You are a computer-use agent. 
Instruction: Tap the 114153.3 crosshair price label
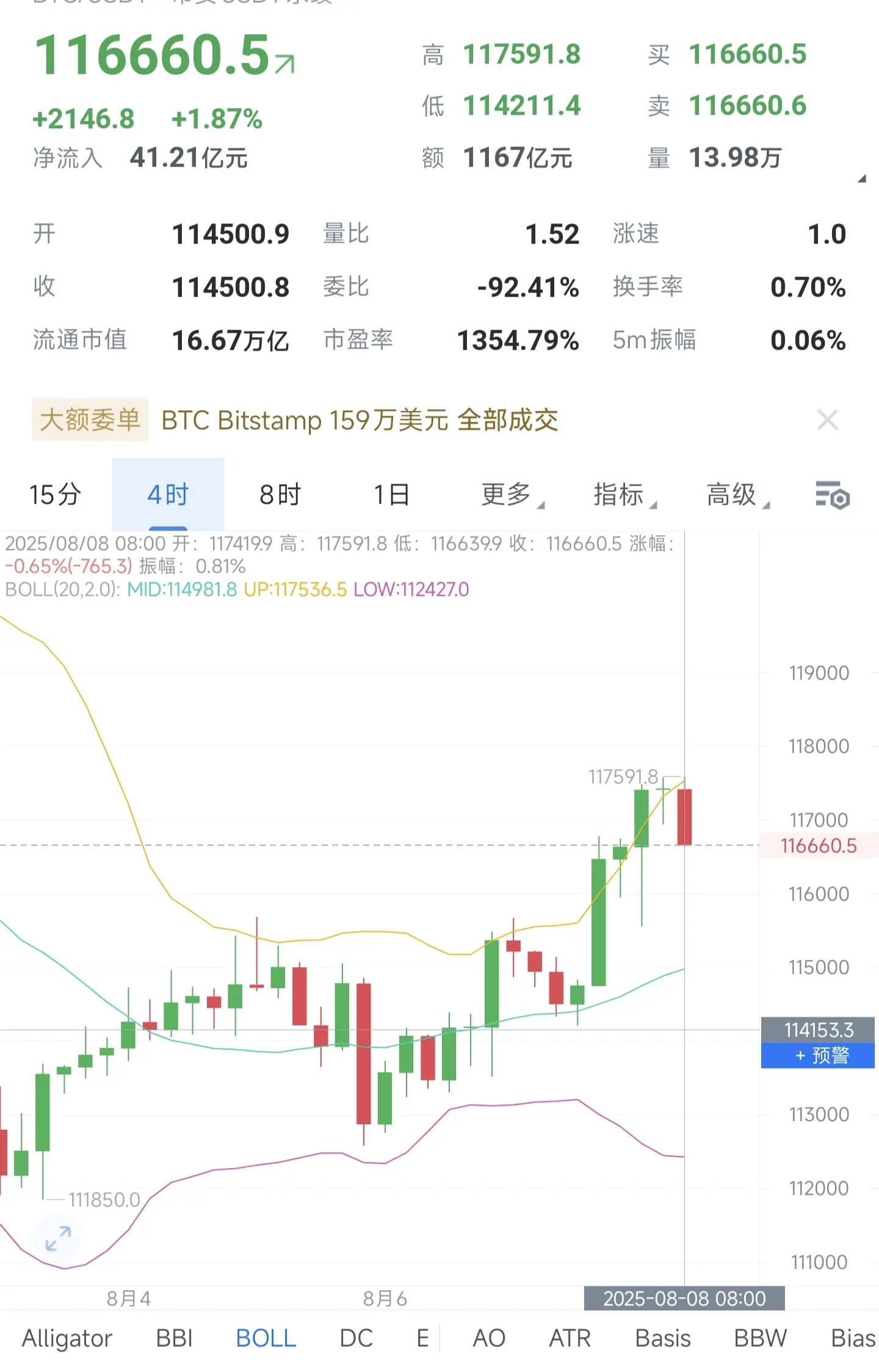[x=818, y=1030]
